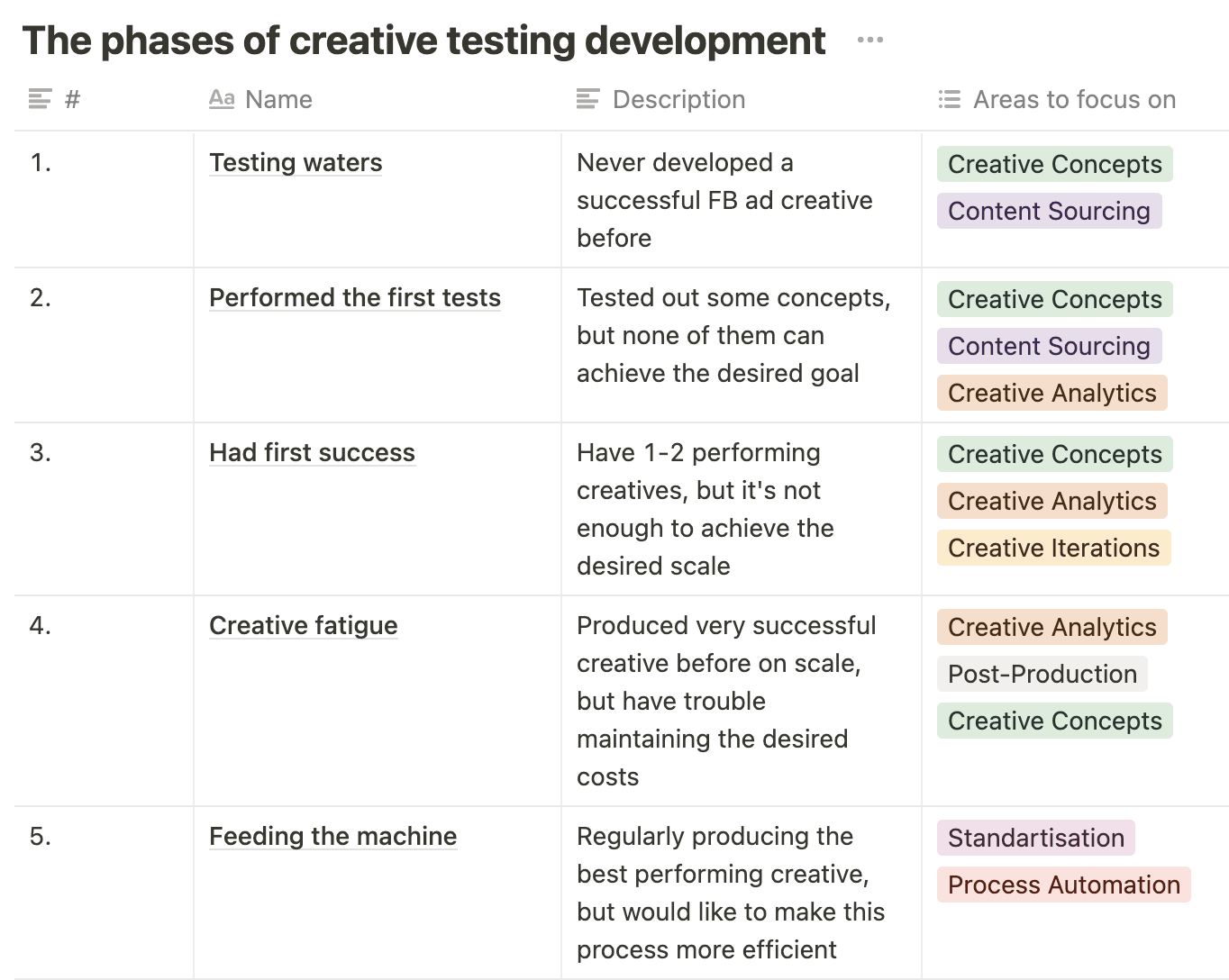Click Creative Iterations tag in row 3
The image size is (1229, 980).
pos(1053,548)
